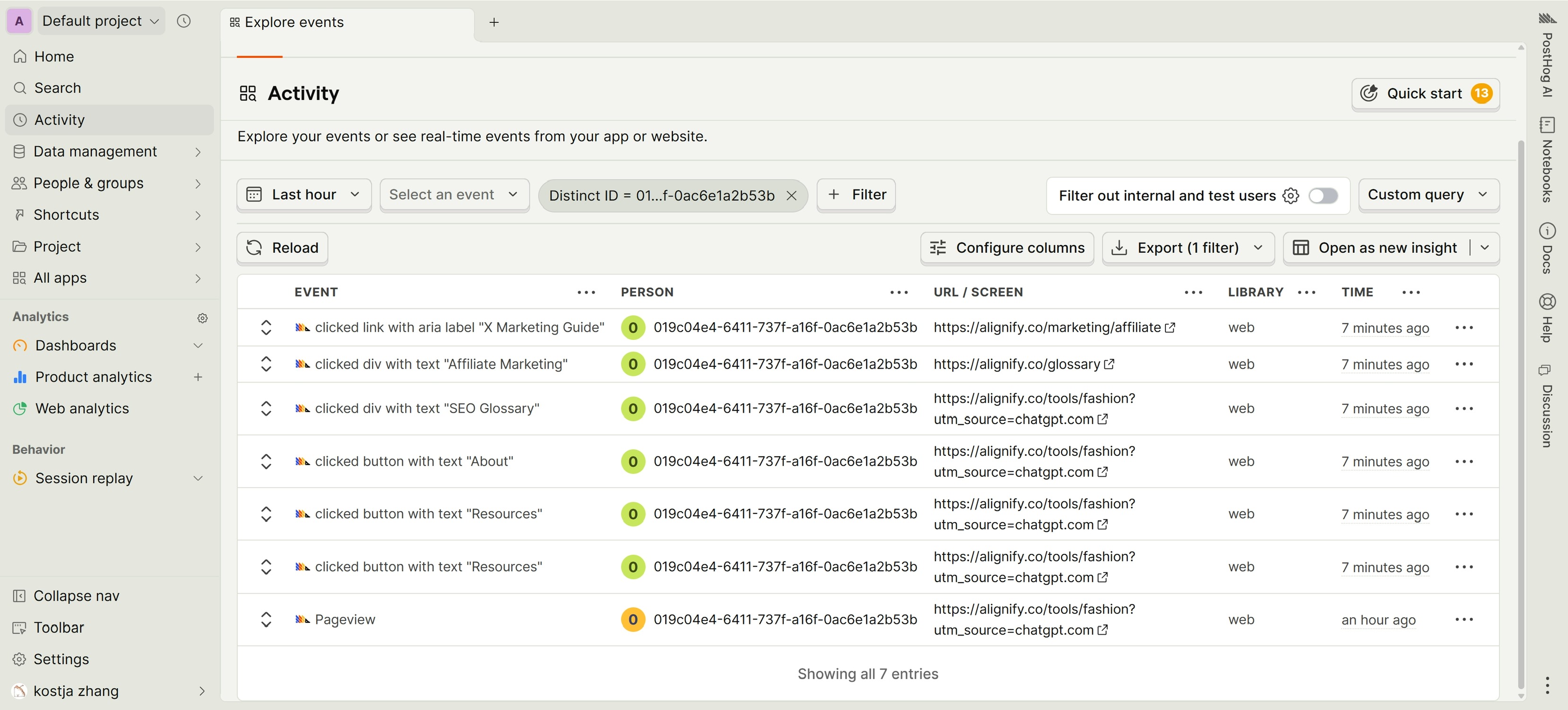Go to Web analytics in sidebar
The image size is (1568, 710).
(82, 408)
